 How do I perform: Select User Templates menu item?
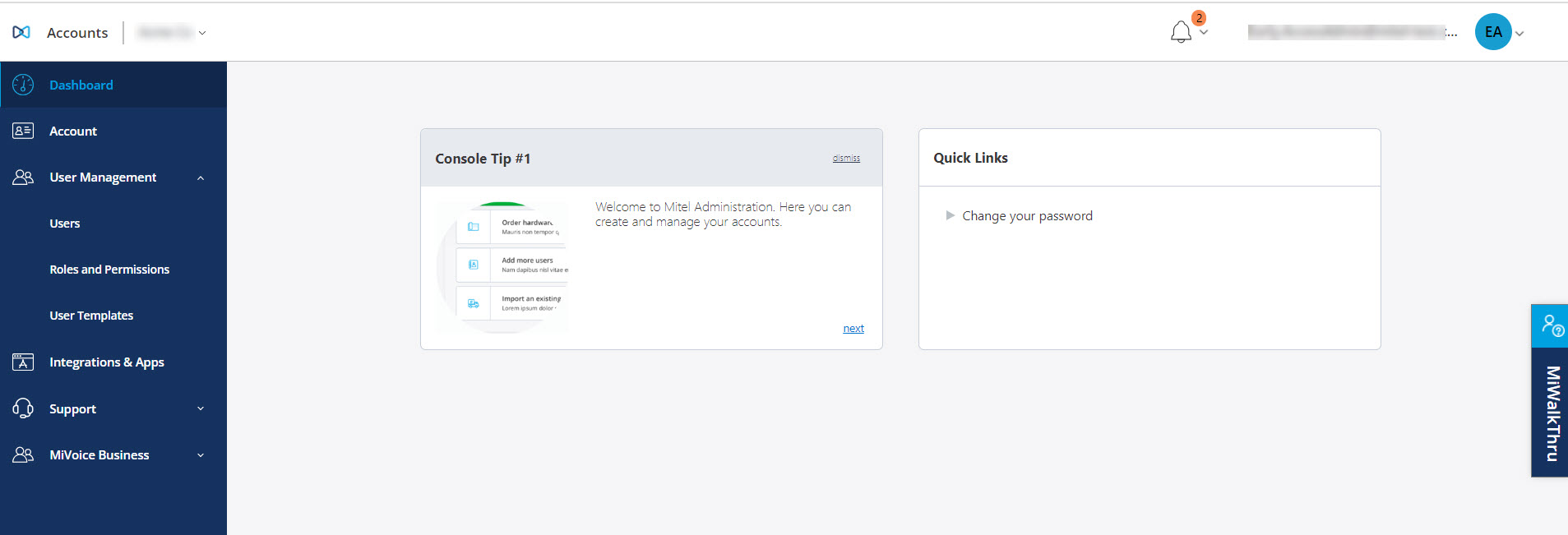(91, 316)
